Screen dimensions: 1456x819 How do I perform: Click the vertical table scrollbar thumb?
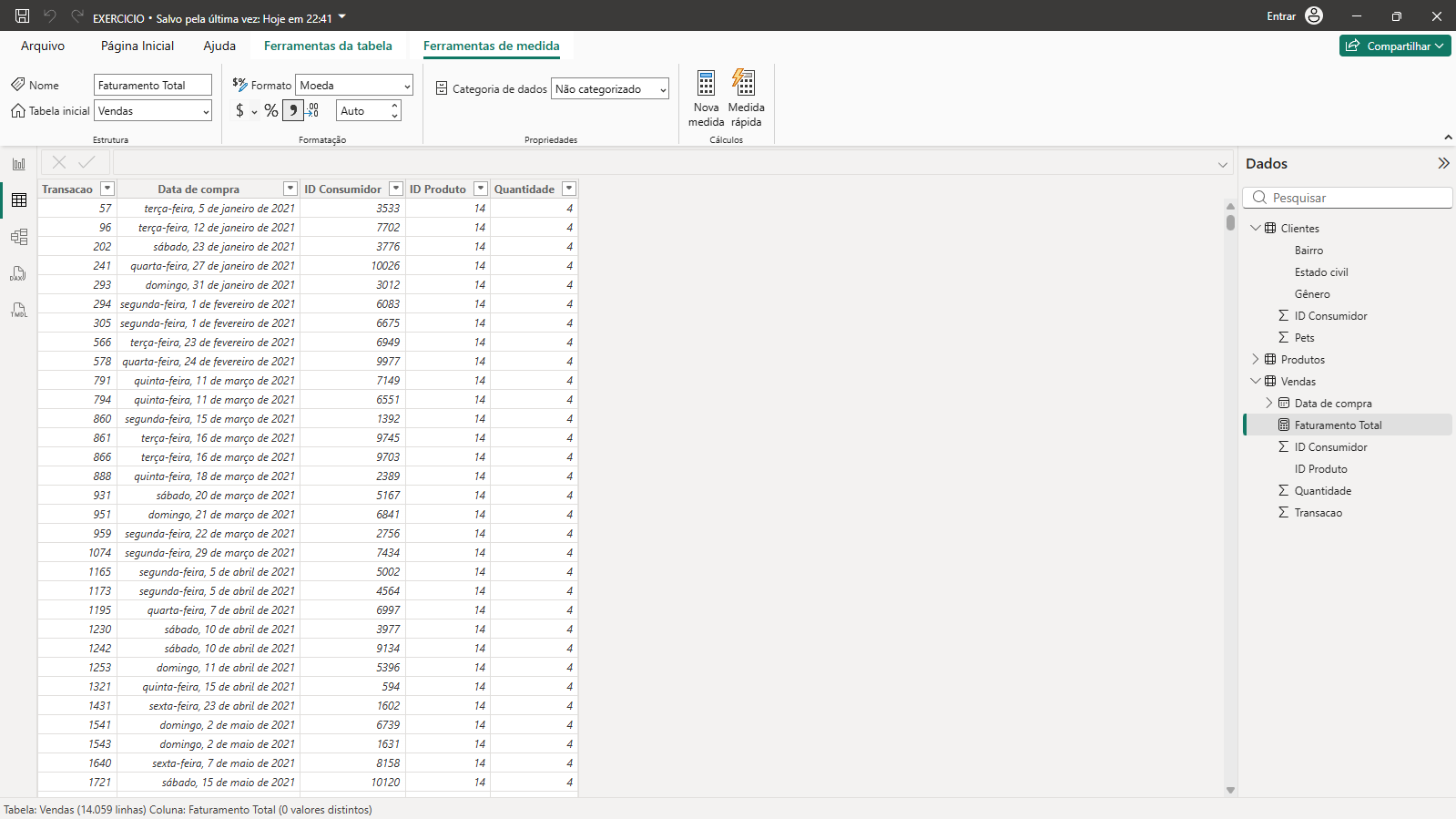pos(1230,222)
